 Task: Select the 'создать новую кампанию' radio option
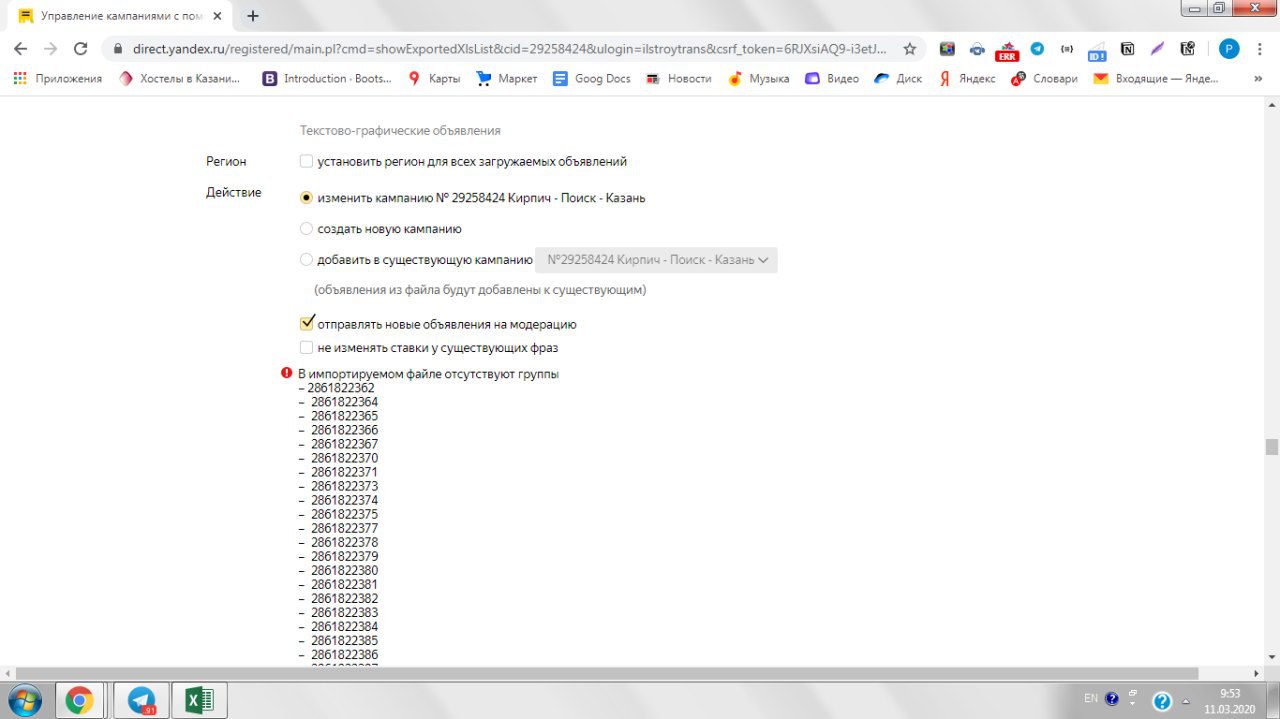[x=306, y=228]
